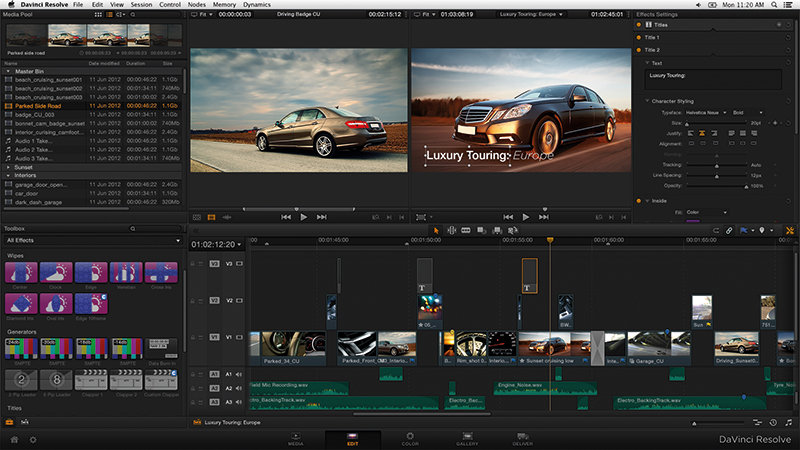The image size is (800, 450).
Task: Click the audio waveform icon under source viewer
Action: pos(227,217)
